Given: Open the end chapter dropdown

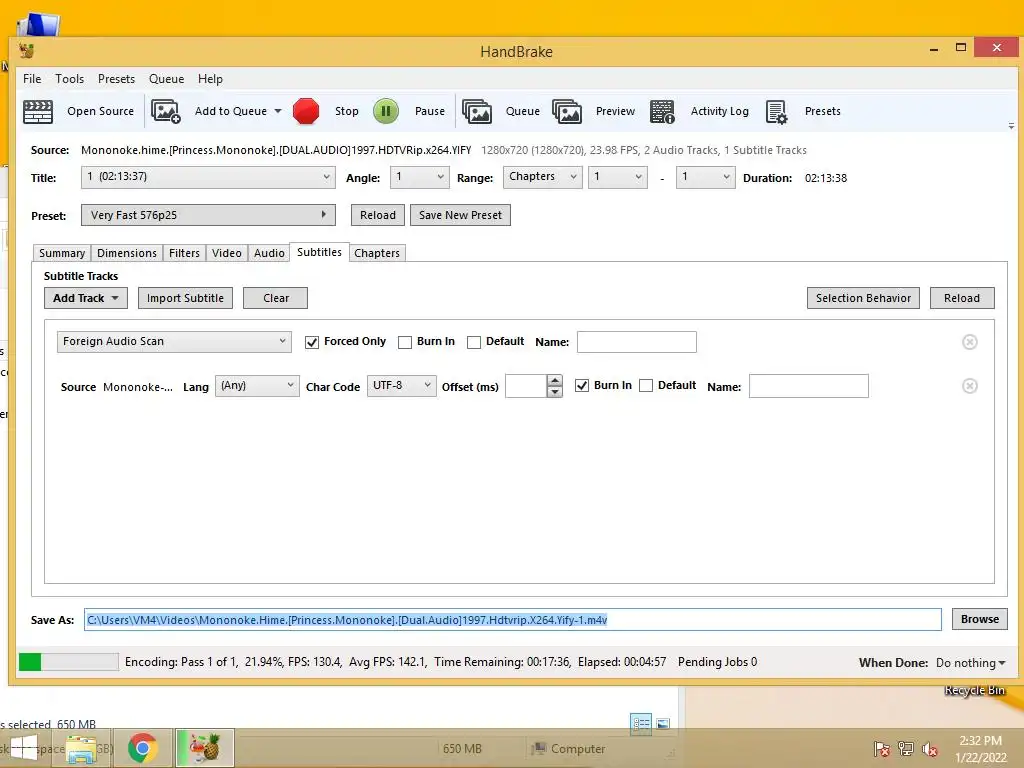Looking at the screenshot, I should (x=705, y=177).
